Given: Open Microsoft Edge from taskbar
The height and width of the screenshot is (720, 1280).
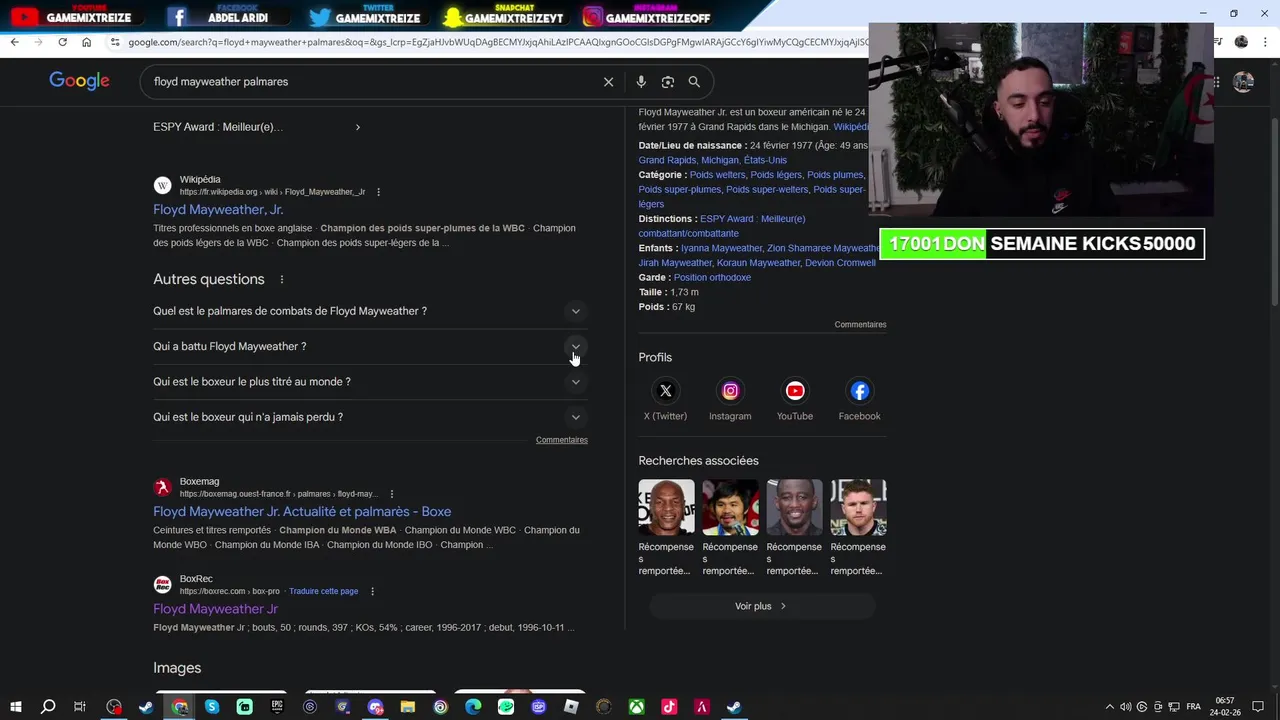Looking at the screenshot, I should point(473,707).
